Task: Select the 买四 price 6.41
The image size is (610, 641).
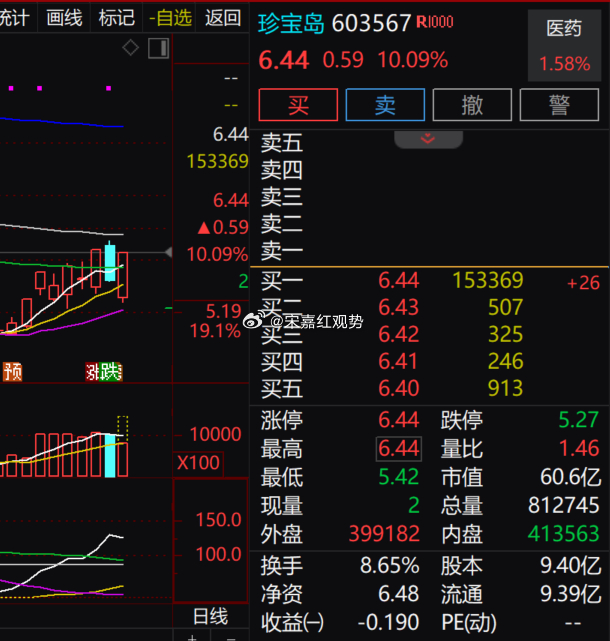Action: click(399, 361)
